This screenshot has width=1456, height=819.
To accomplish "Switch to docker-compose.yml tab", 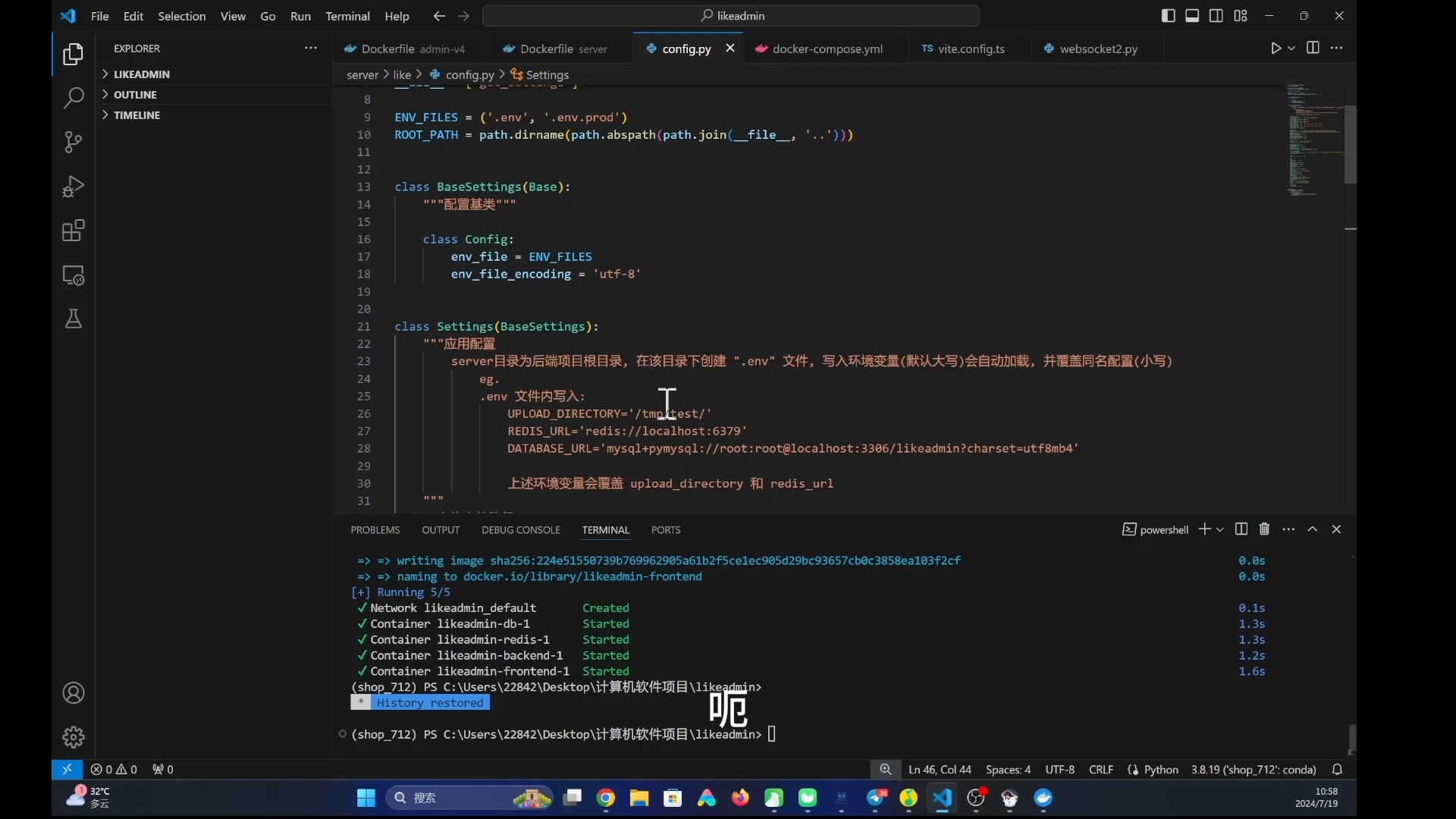I will pos(827,49).
